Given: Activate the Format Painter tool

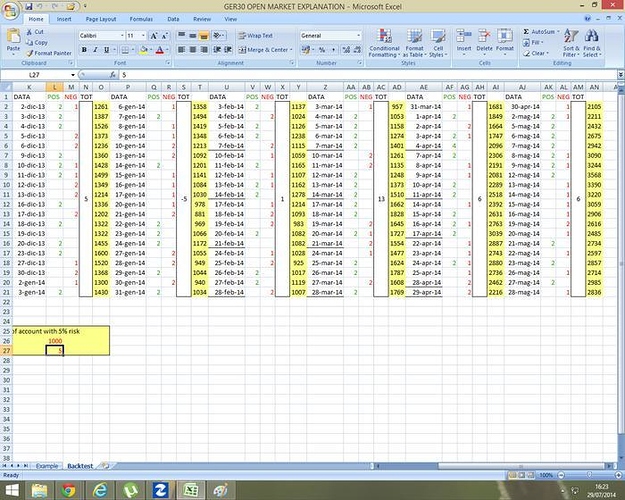Looking at the screenshot, I should 49,53.
